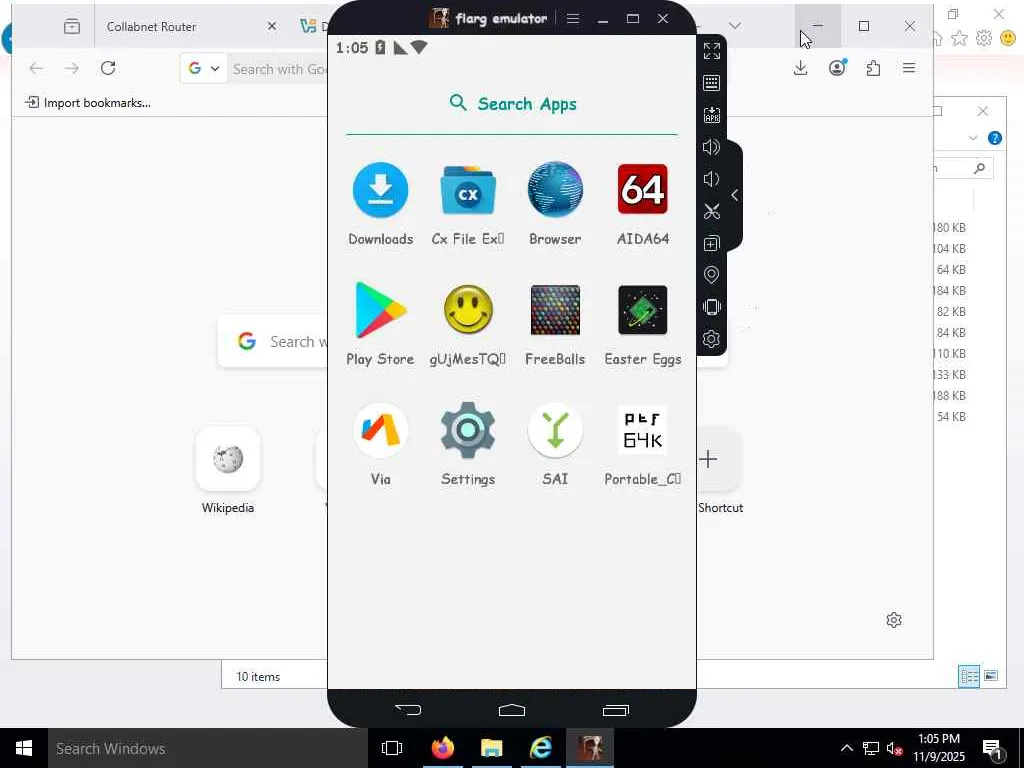Viewport: 1024px width, 768px height.
Task: Click the emulator volume down icon
Action: coord(711,179)
